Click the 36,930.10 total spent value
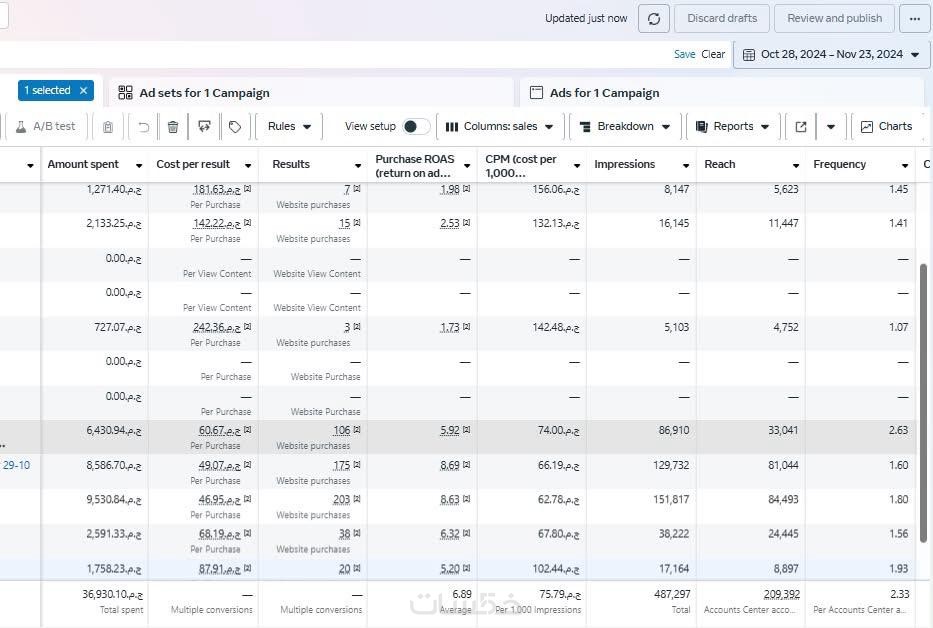 112,594
